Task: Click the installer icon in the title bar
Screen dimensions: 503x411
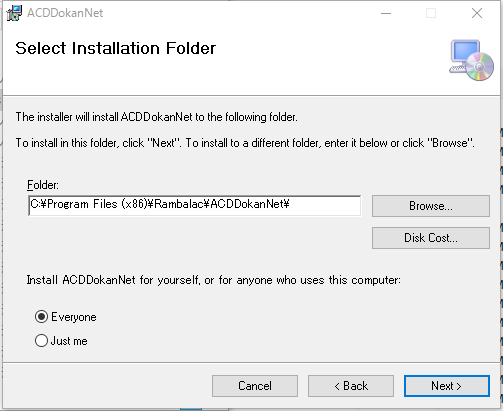Action: pyautogui.click(x=14, y=13)
